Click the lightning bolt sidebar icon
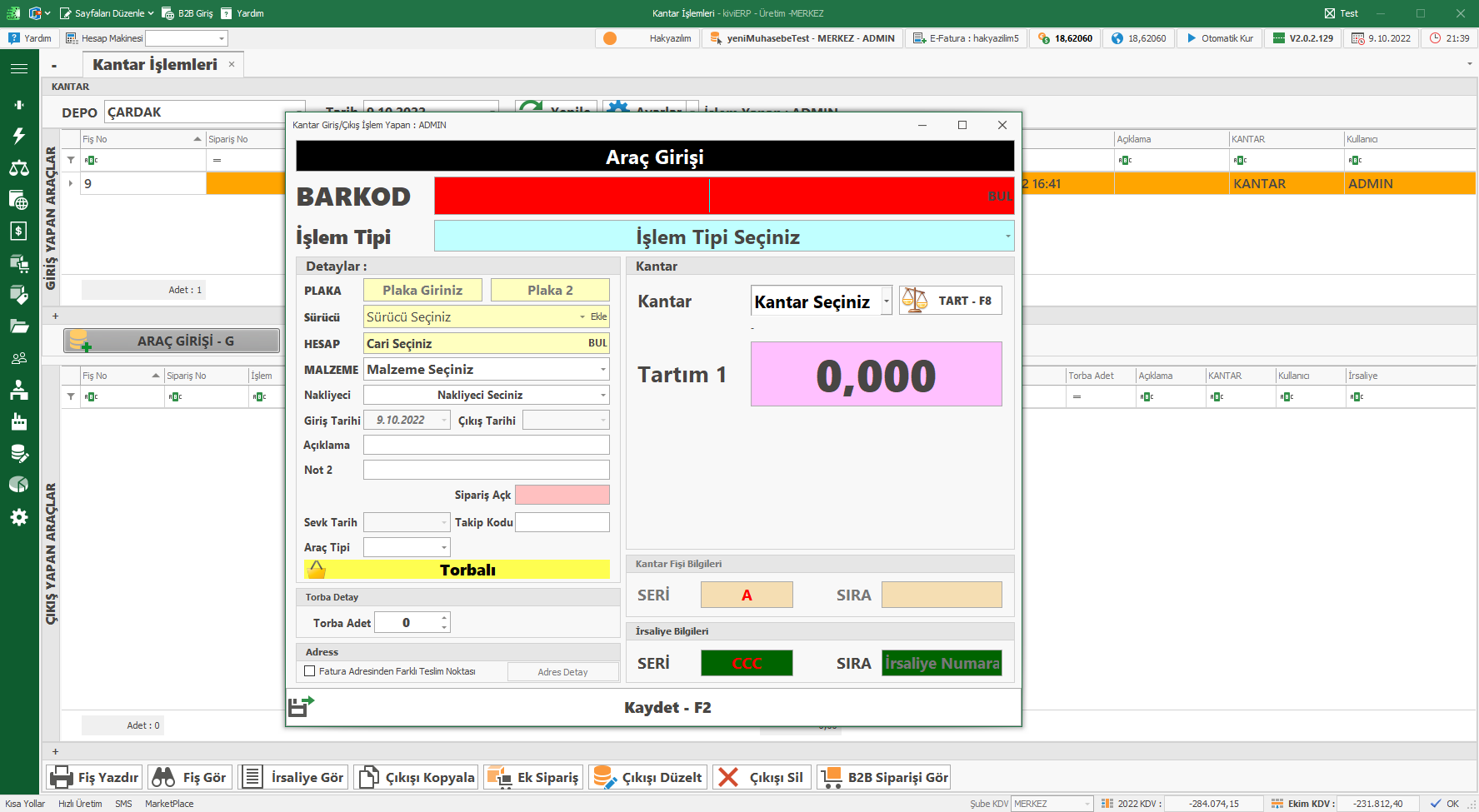 (x=18, y=136)
